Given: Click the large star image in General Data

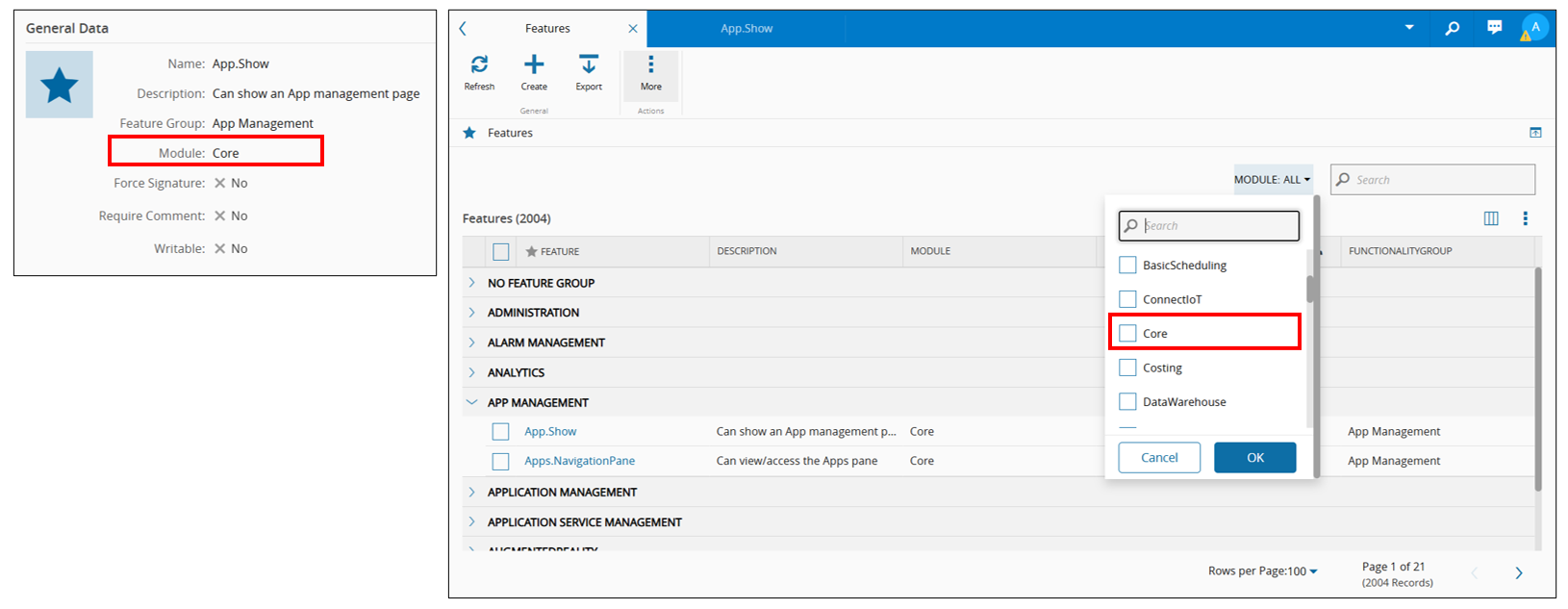Looking at the screenshot, I should tap(60, 85).
